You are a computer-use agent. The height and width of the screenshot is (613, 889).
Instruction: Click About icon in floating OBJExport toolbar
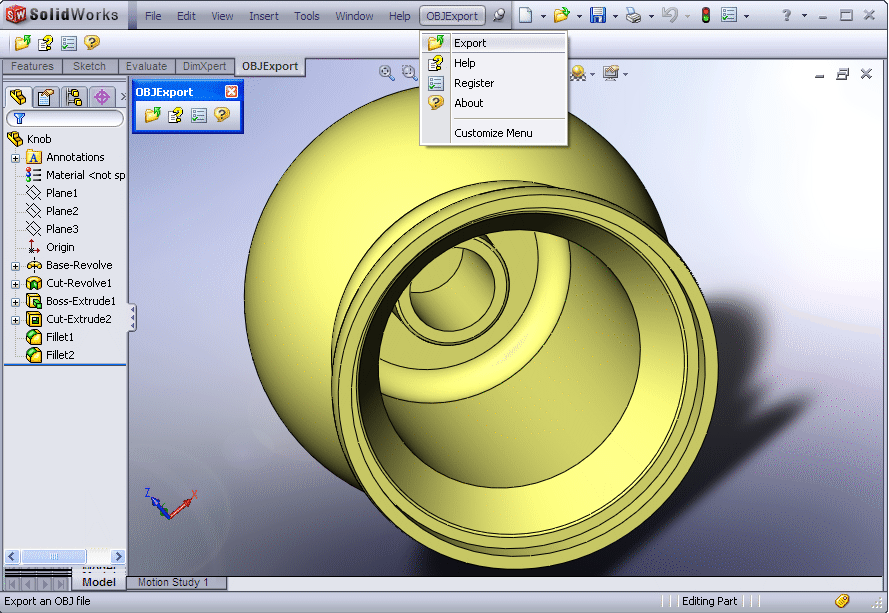(x=222, y=115)
